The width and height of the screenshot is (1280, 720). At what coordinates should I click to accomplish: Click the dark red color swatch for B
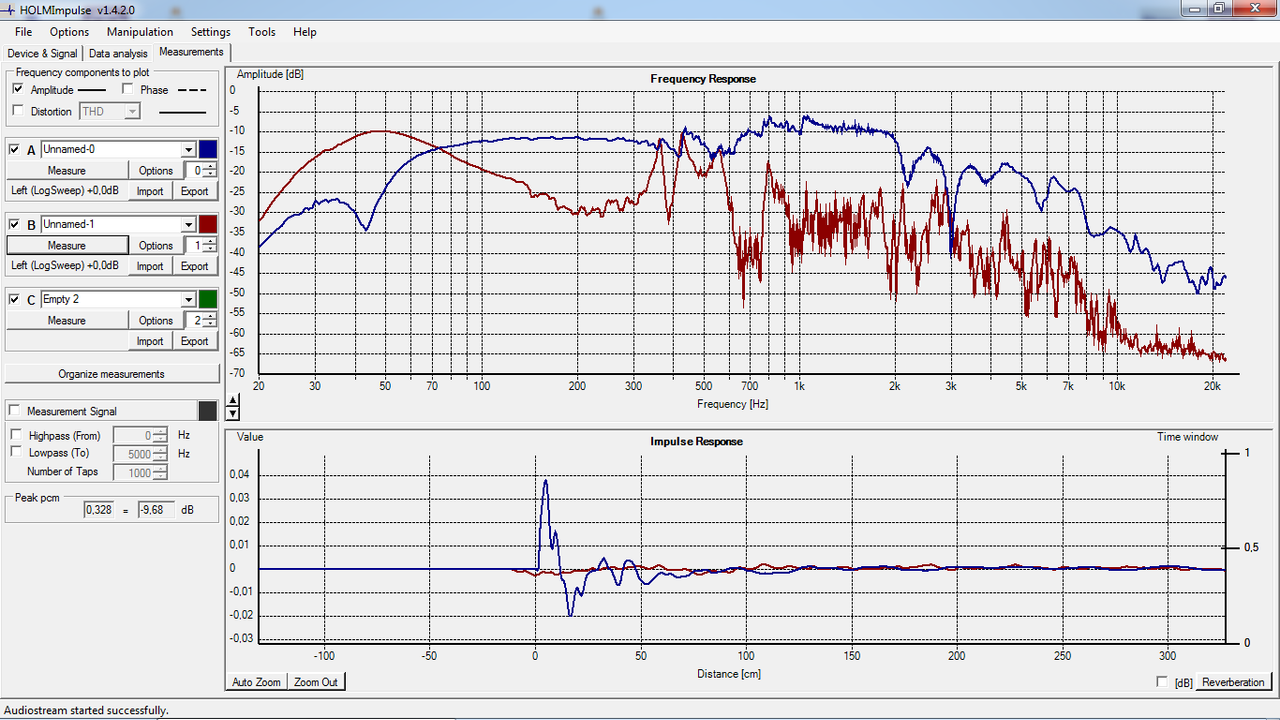click(208, 224)
